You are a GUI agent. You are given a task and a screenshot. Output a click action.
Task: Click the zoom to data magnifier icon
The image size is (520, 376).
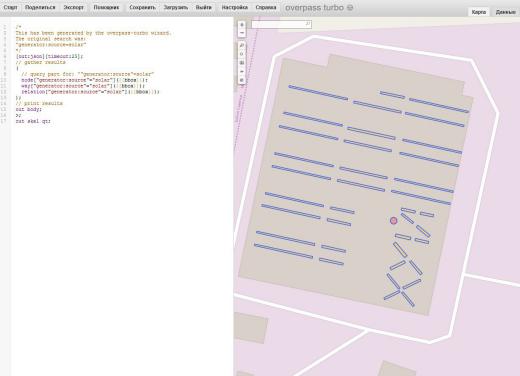[x=242, y=45]
